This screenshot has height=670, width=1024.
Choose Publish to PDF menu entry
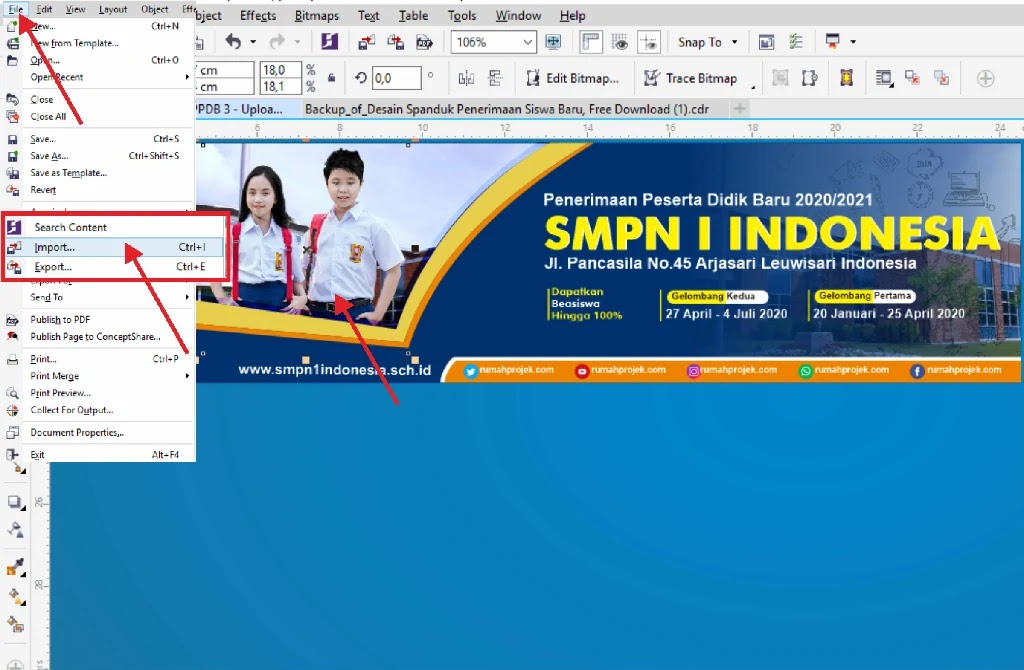pyautogui.click(x=99, y=319)
